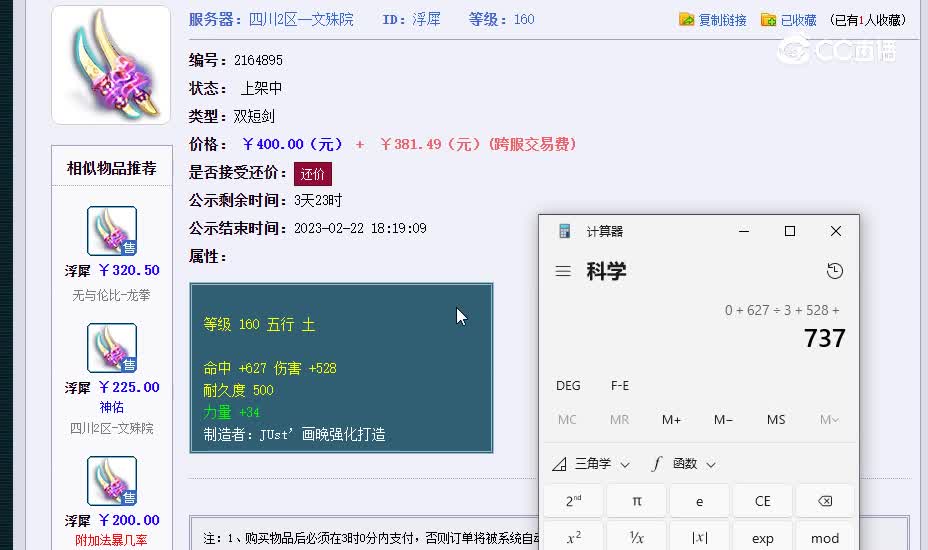Screen dimensions: 928x550
Task: Open similar item thumbnail above ￥225.00
Action: (112, 348)
